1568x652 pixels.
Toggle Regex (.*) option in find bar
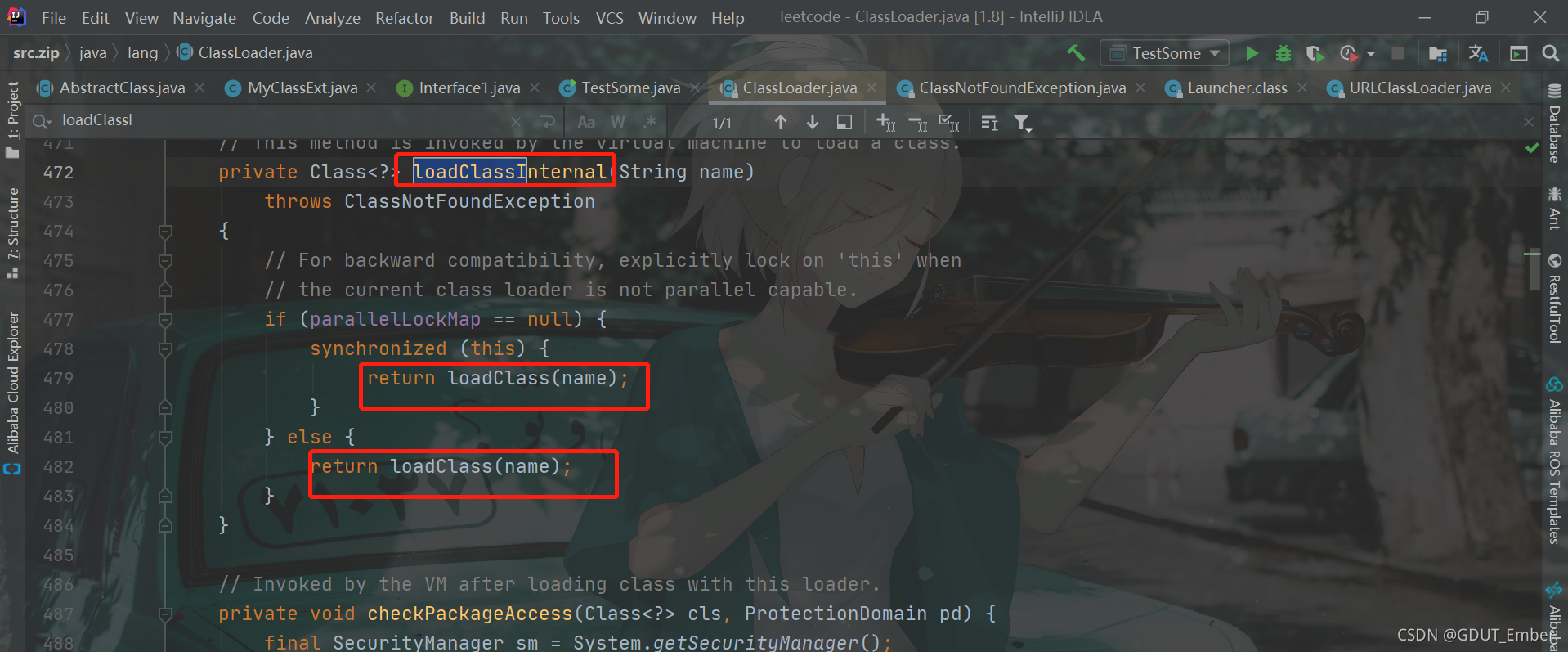pyautogui.click(x=650, y=122)
